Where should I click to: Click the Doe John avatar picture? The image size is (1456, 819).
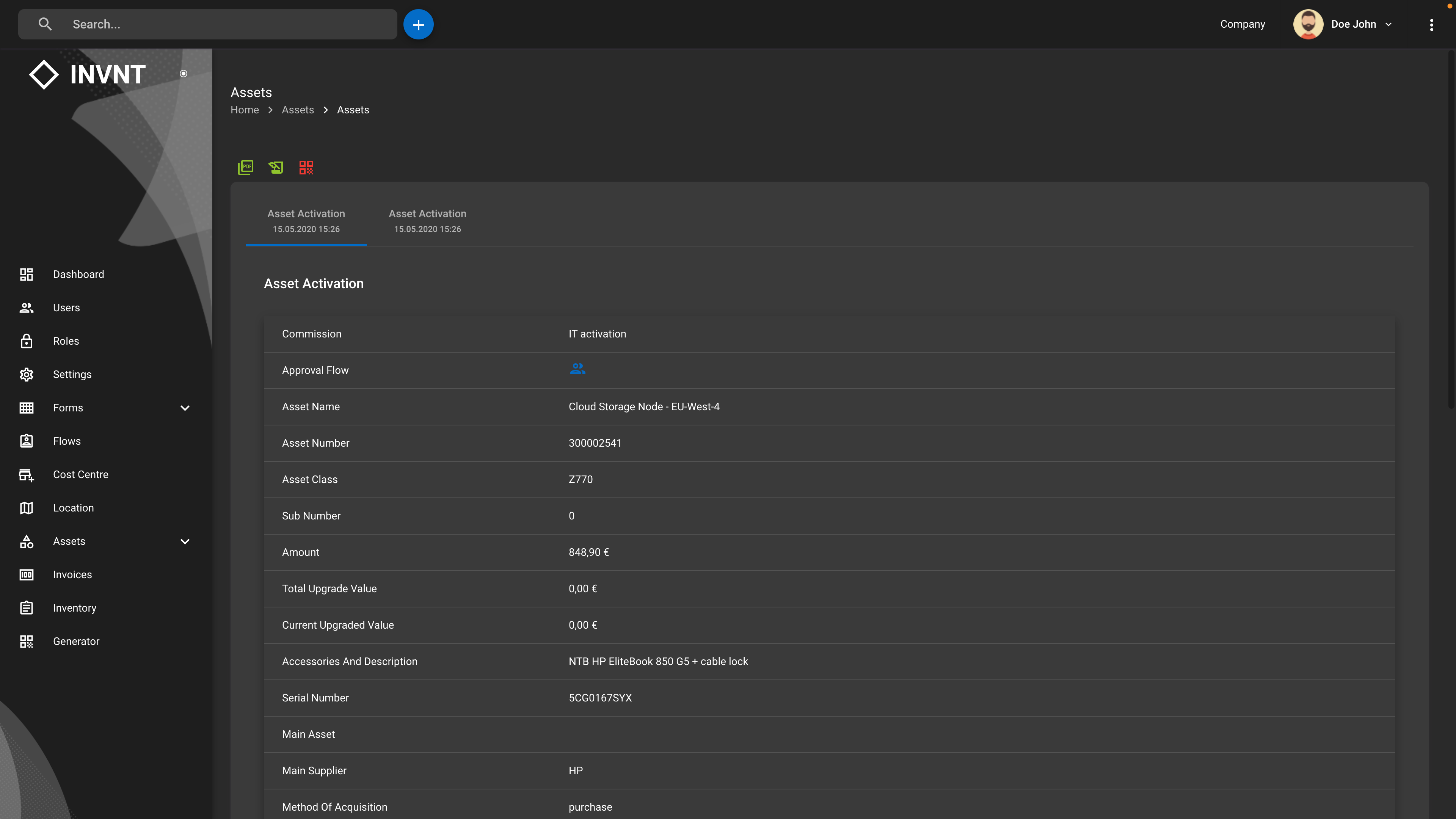tap(1308, 24)
